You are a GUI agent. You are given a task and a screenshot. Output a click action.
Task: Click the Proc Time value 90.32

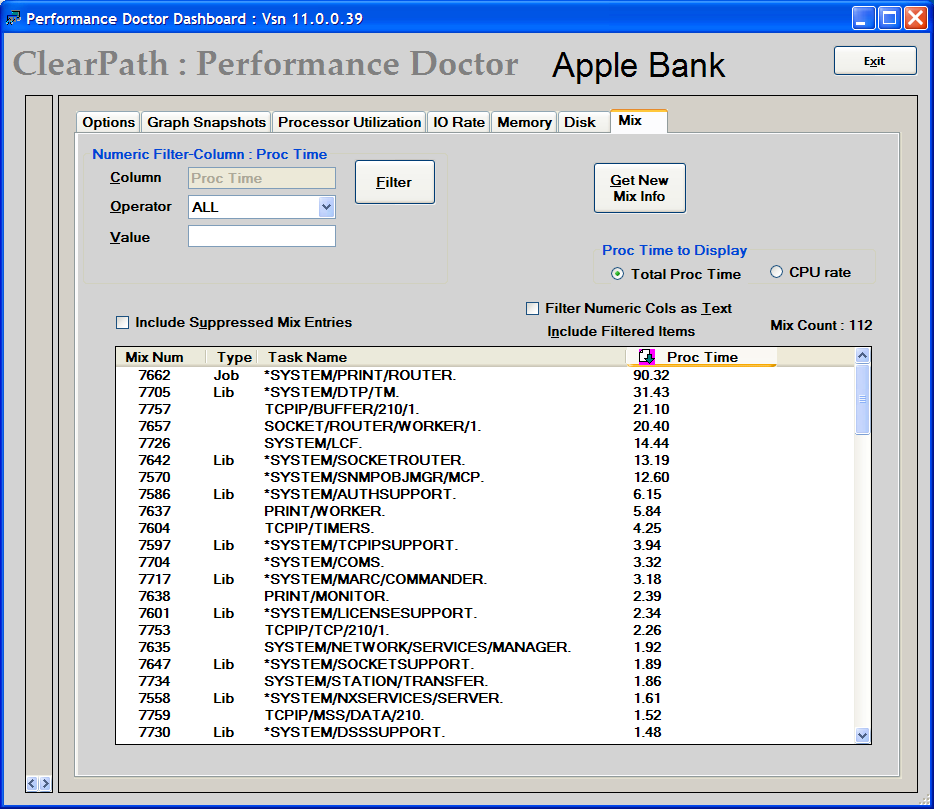point(651,375)
